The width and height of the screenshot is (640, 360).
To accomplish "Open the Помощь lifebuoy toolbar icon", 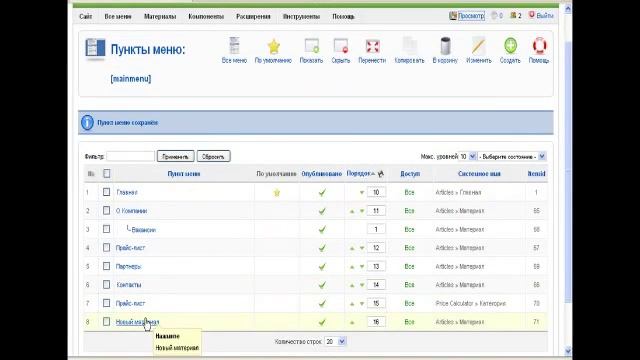I will tap(539, 50).
